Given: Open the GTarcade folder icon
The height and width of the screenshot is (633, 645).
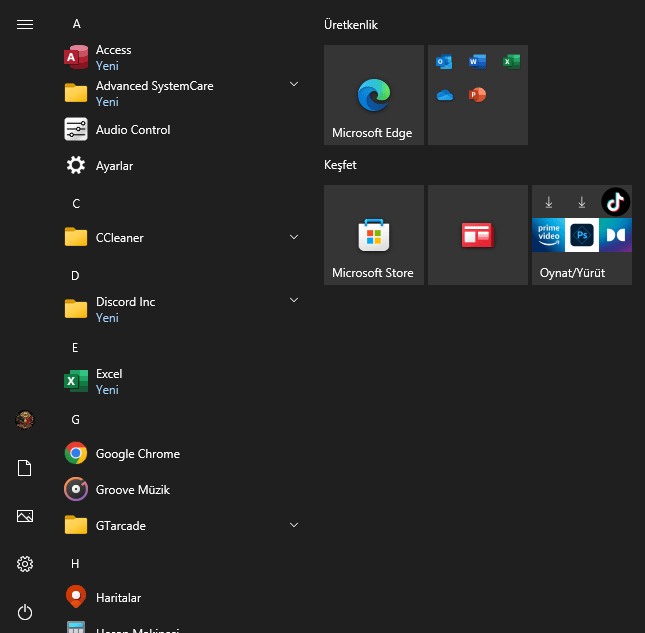Looking at the screenshot, I should 76,525.
